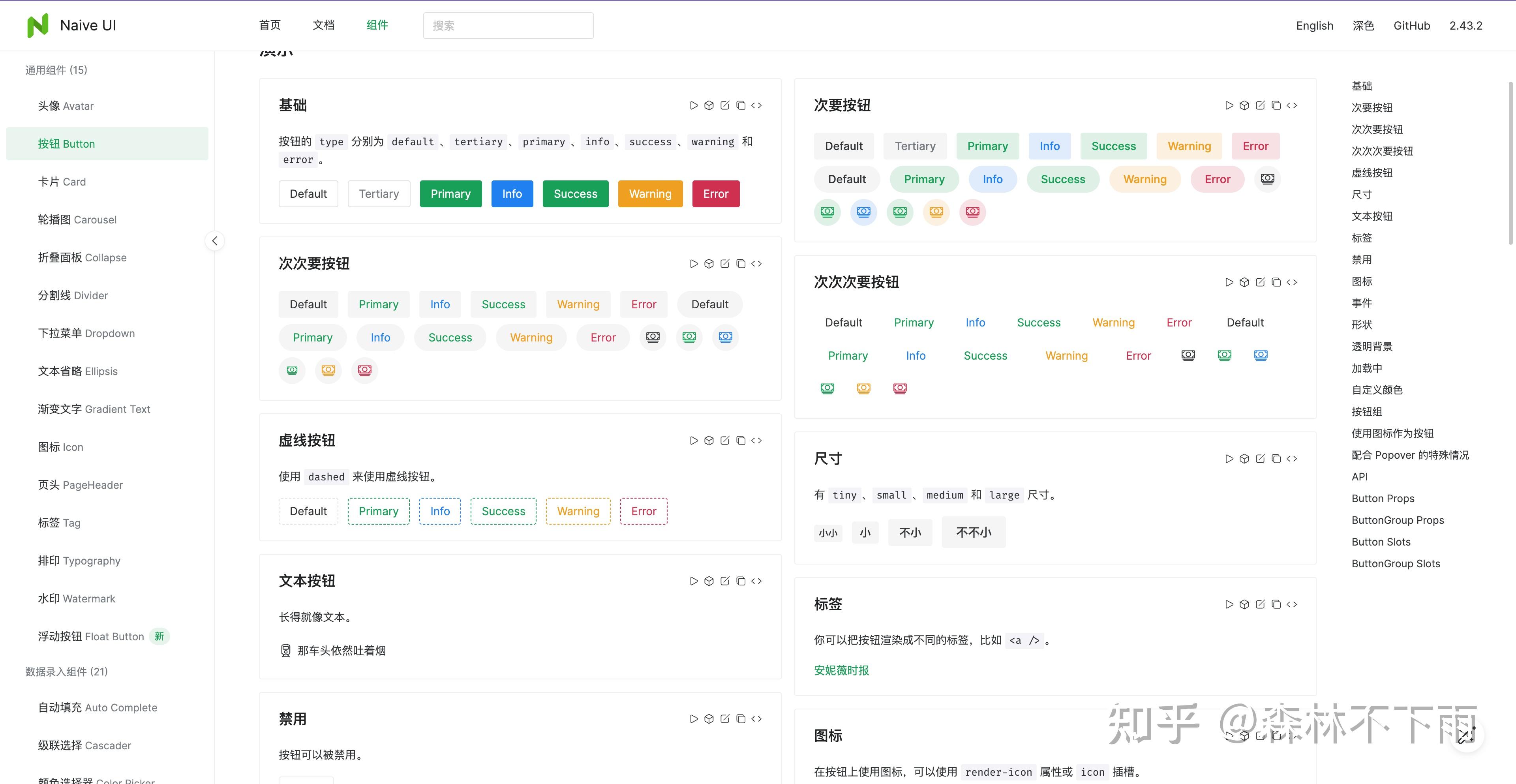Click the play icon in 次次次要按钮 card header
1516x784 pixels.
1229,282
